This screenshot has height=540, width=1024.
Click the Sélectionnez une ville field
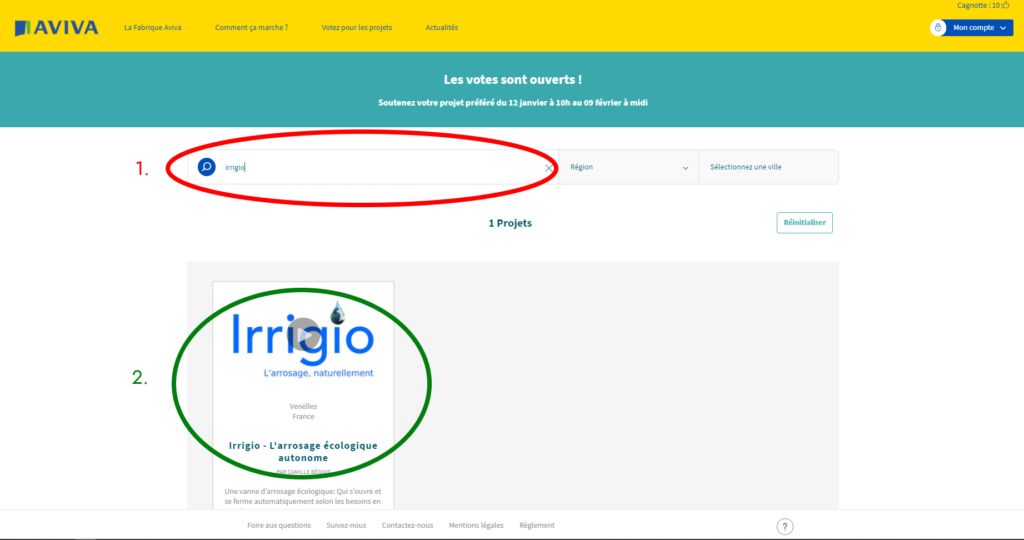click(769, 167)
